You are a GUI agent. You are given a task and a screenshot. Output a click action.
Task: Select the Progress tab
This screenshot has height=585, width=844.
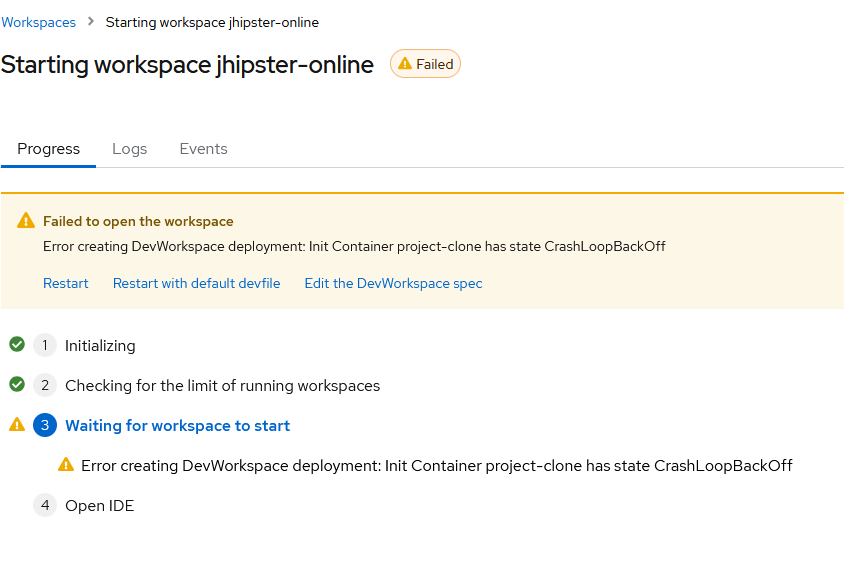click(48, 149)
